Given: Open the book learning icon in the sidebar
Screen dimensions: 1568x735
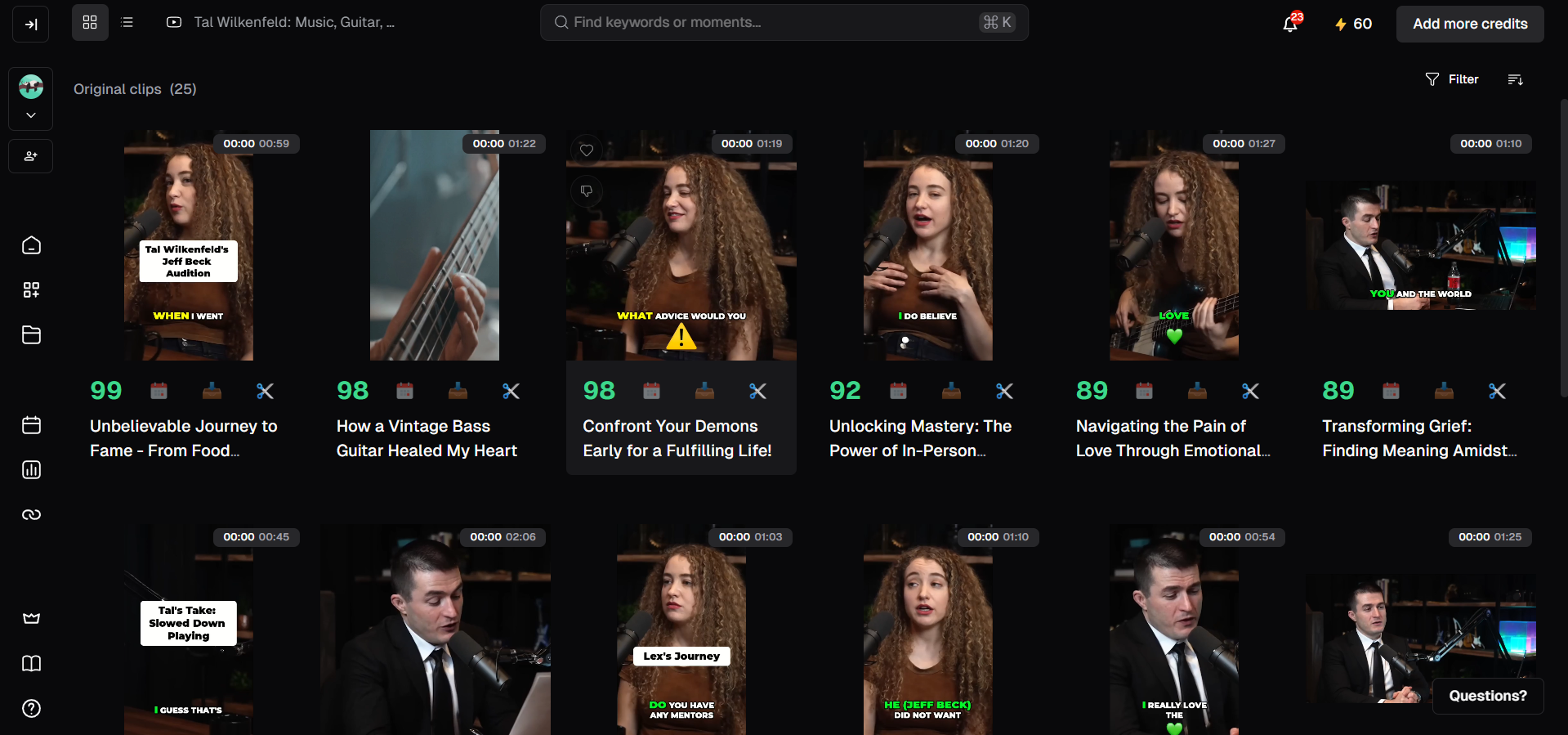Looking at the screenshot, I should click(31, 663).
